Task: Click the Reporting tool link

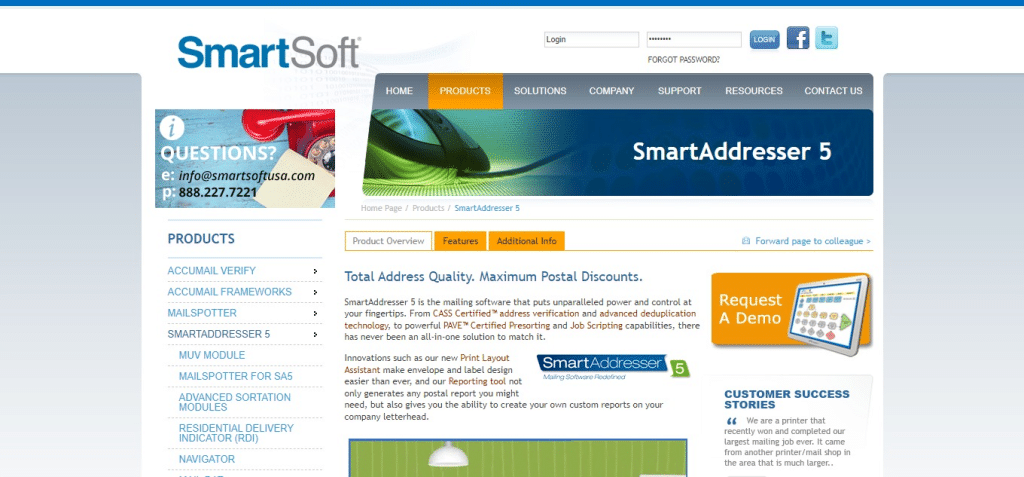Action: (477, 382)
